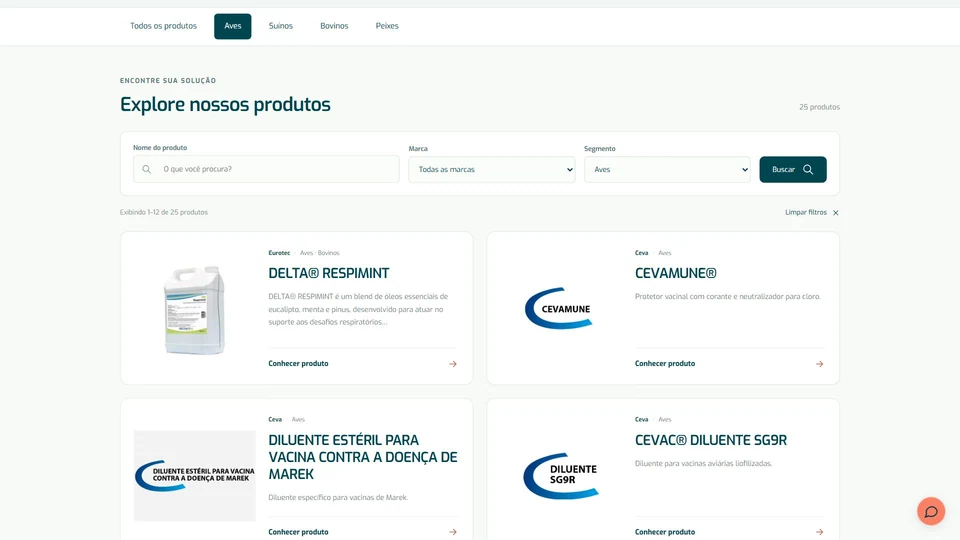Click arrow icon on CEVAMUNE® card
This screenshot has width=960, height=540.
click(x=819, y=364)
